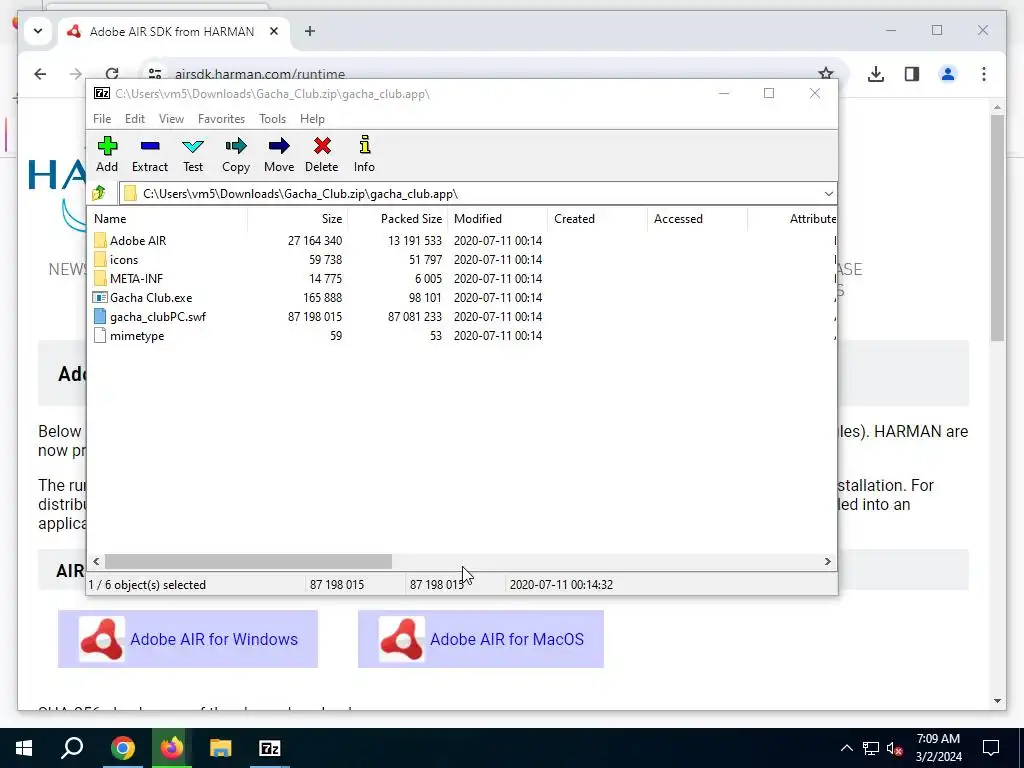The width and height of the screenshot is (1024, 768).
Task: Open the Windows Start menu
Action: coord(24,748)
